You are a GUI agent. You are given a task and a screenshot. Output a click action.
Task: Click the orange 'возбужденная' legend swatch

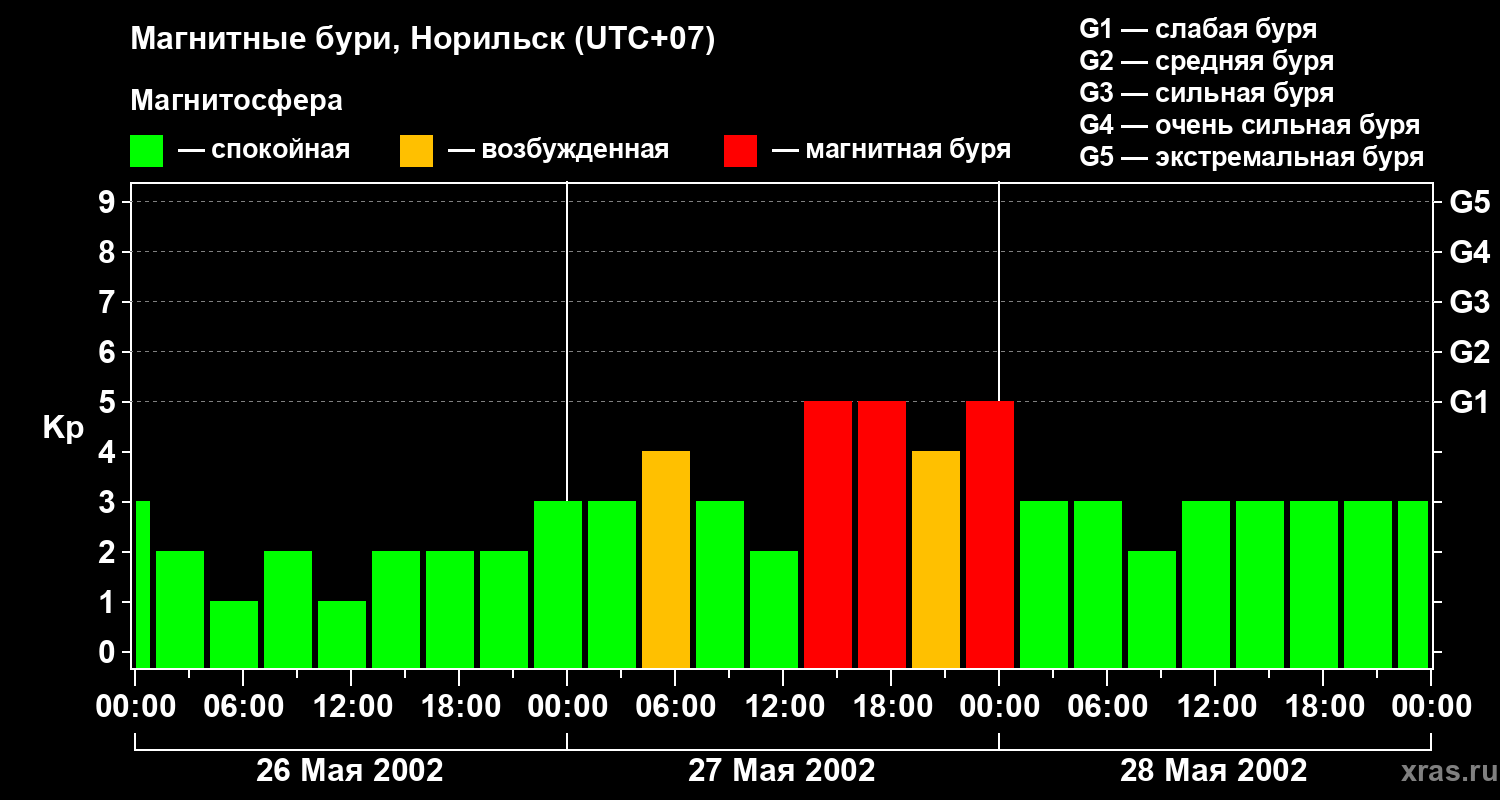pos(417,151)
